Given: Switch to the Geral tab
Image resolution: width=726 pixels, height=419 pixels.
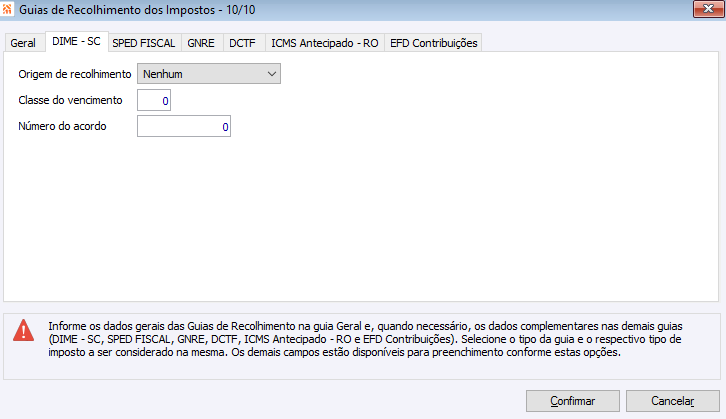Looking at the screenshot, I should click(x=23, y=44).
